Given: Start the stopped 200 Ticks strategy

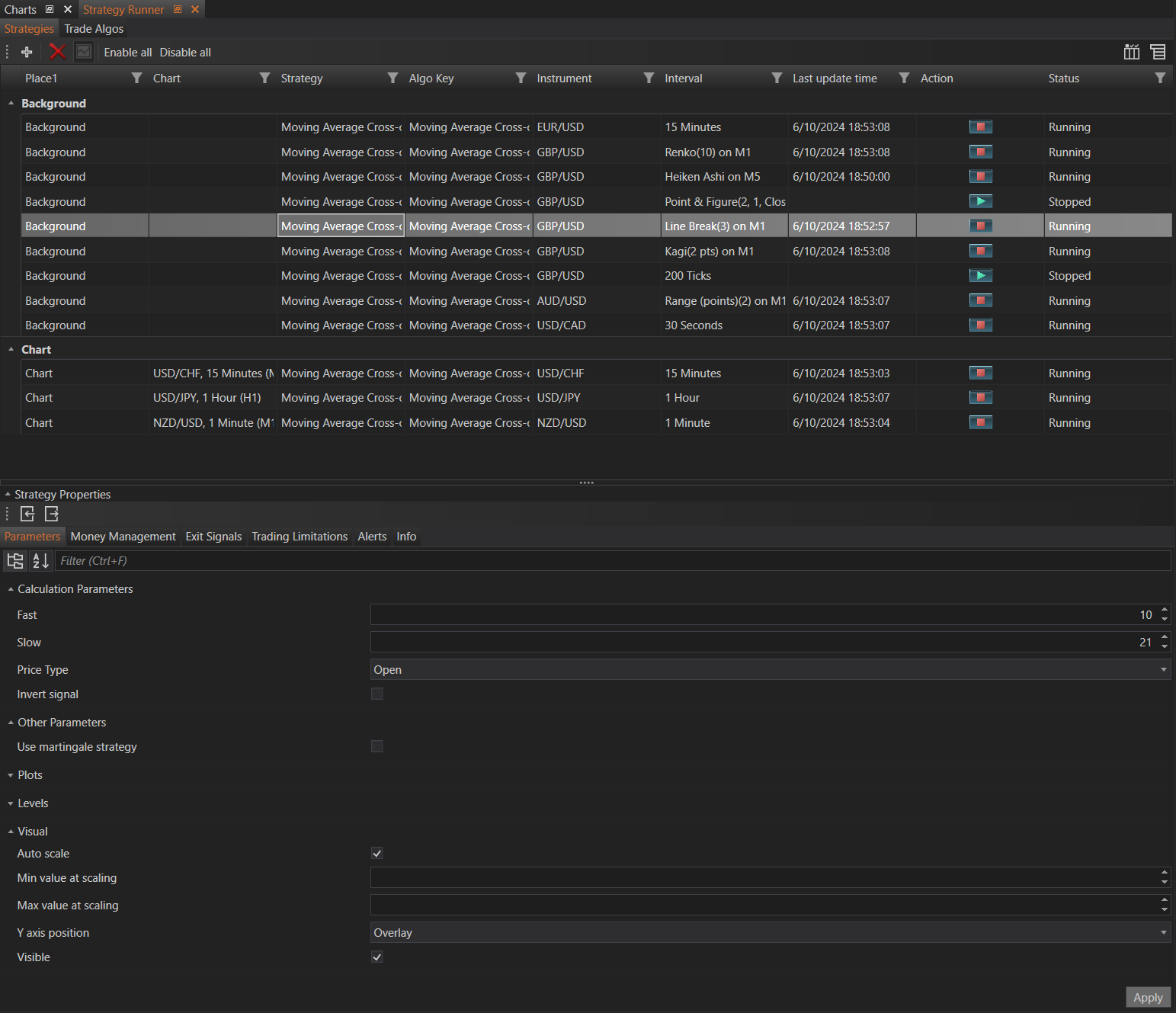Looking at the screenshot, I should click(x=980, y=276).
